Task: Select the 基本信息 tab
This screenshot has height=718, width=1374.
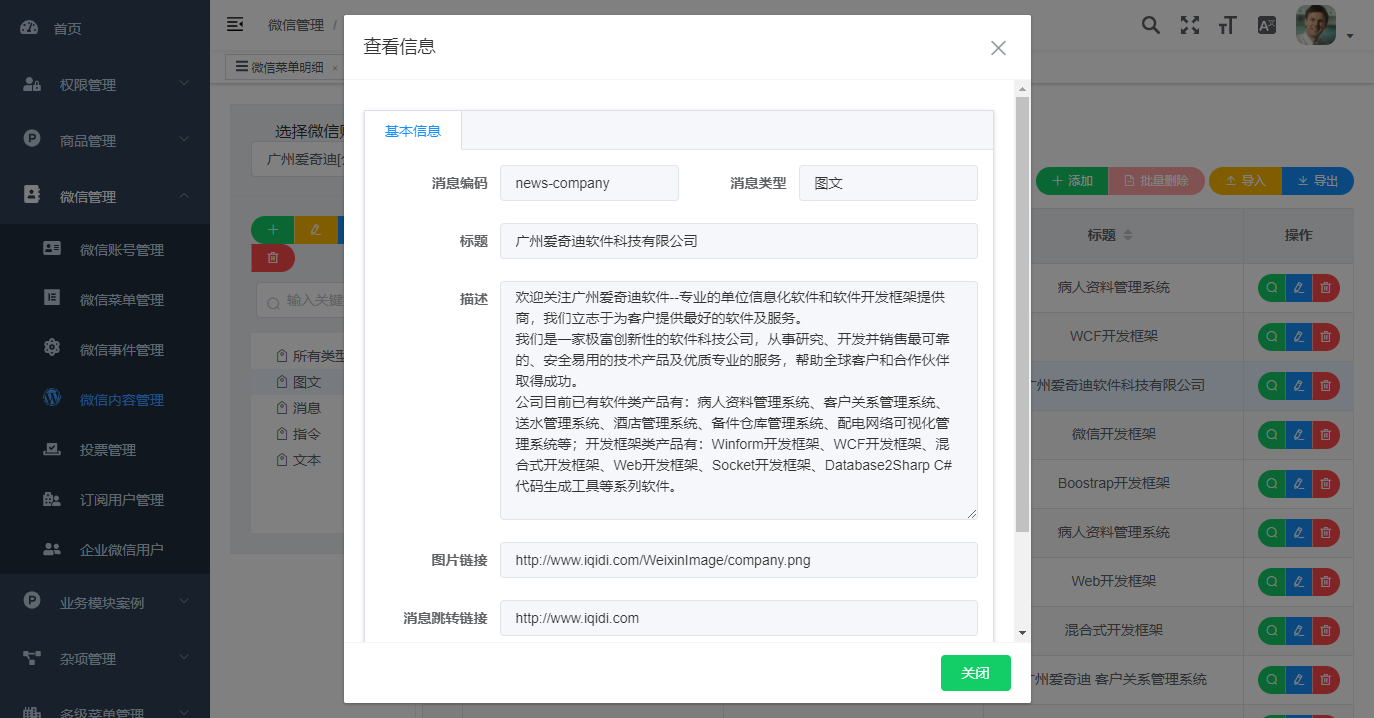Action: [413, 131]
